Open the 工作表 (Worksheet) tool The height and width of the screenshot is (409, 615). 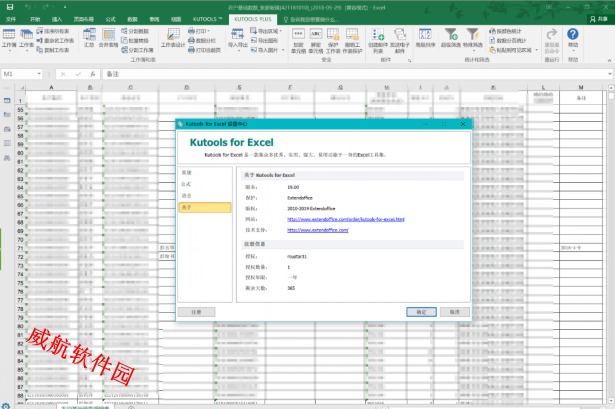26,39
